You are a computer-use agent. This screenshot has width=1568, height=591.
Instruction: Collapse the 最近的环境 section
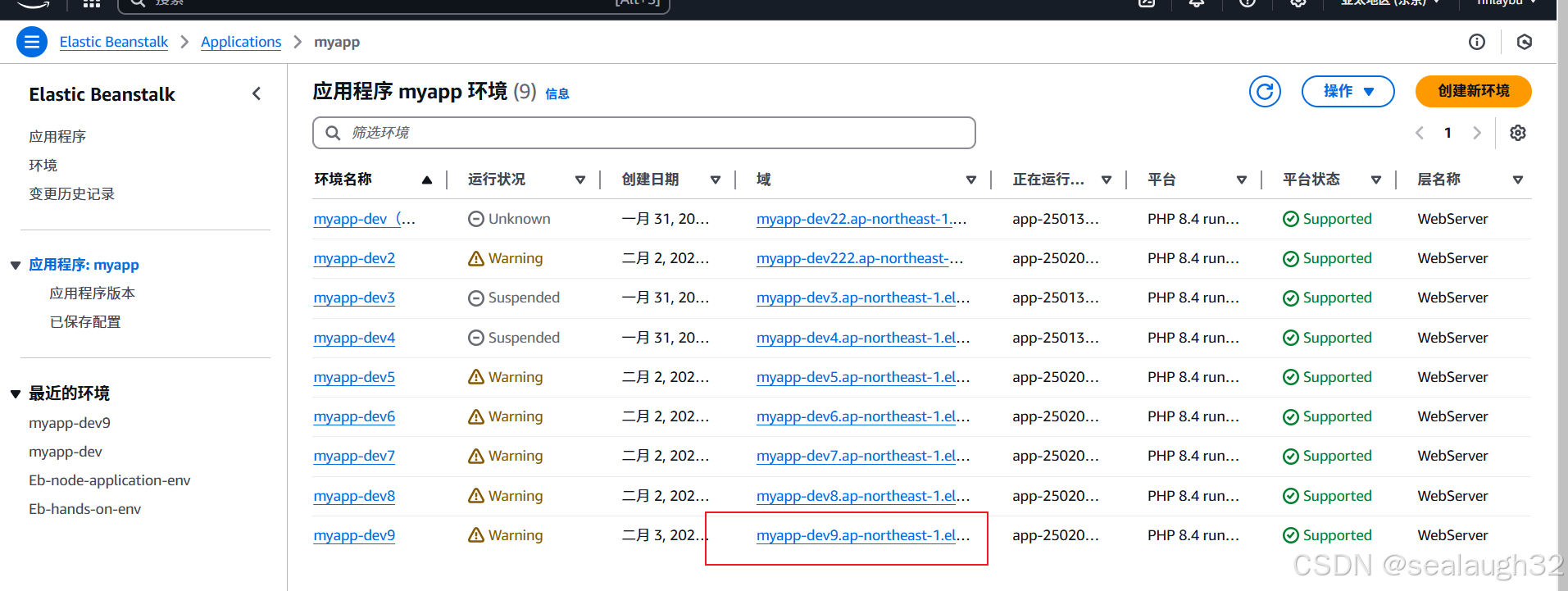(16, 394)
